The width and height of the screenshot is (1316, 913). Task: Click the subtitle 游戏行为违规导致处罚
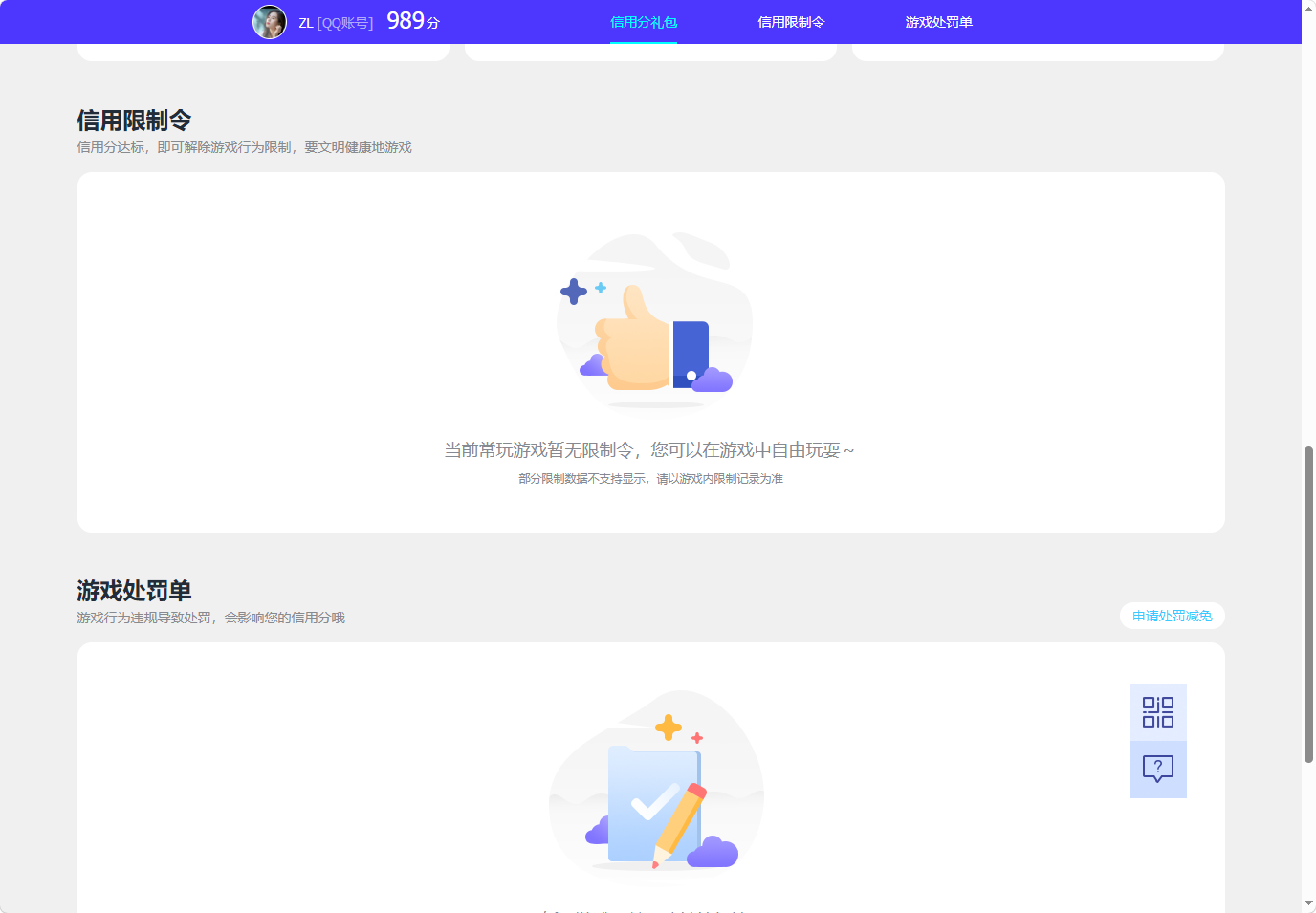[x=144, y=618]
